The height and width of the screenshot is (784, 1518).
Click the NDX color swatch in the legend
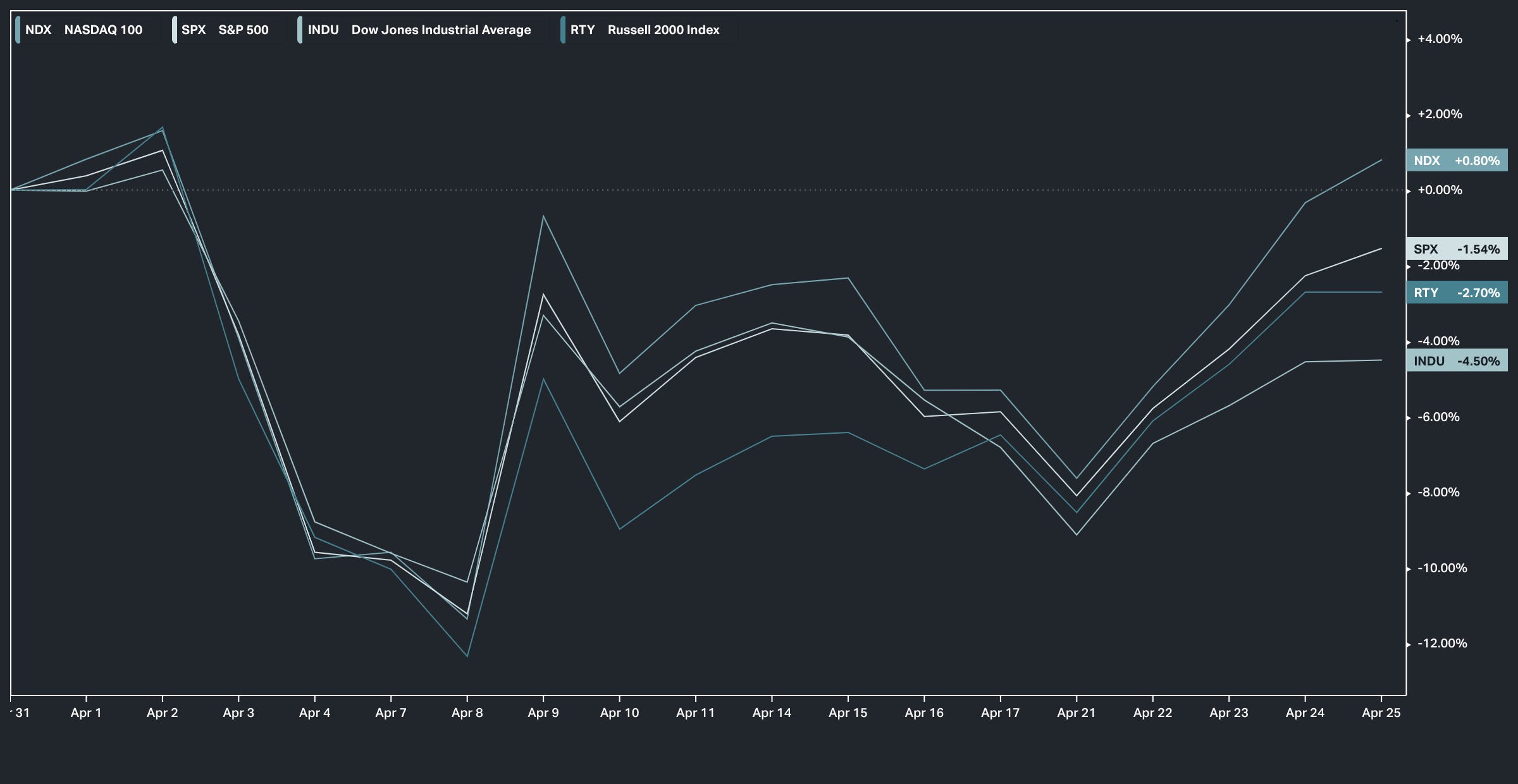[18, 30]
